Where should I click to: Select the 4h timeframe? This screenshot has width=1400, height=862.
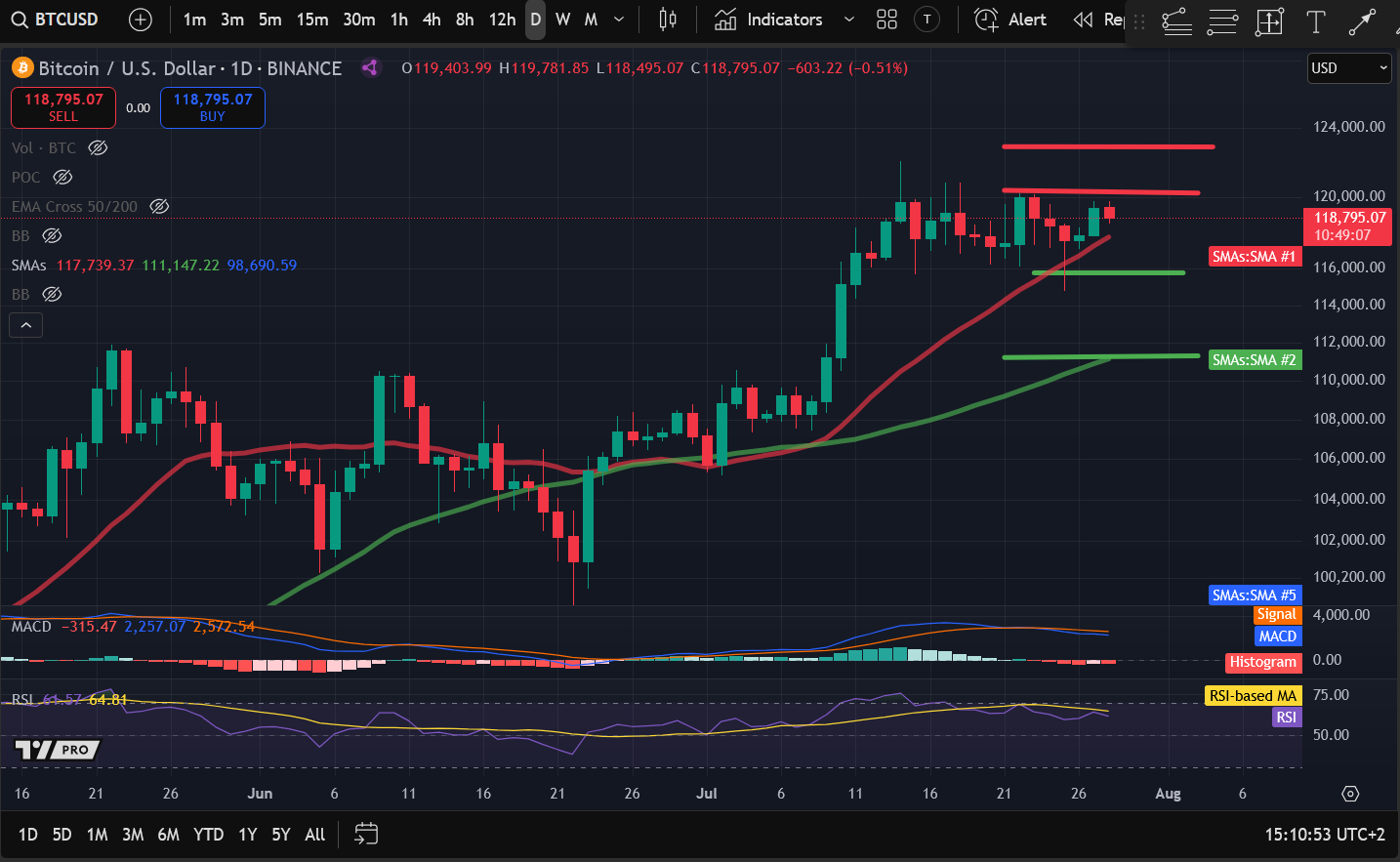coord(432,20)
